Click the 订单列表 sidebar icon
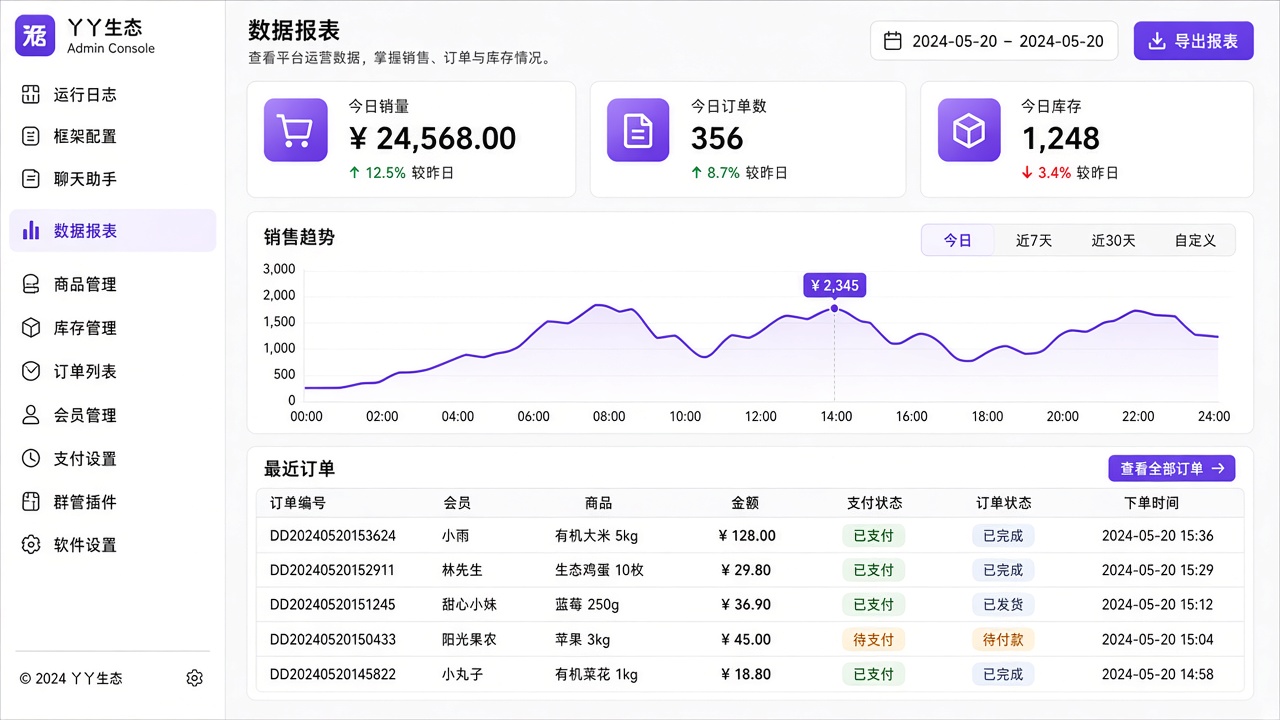This screenshot has width=1280, height=720. tap(31, 371)
